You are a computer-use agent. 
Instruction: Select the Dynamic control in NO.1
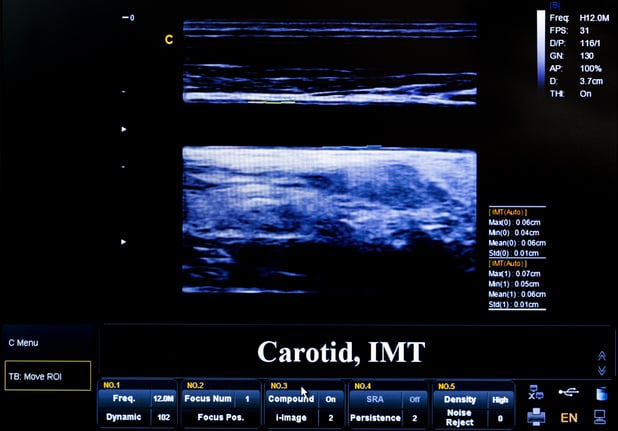coord(124,417)
